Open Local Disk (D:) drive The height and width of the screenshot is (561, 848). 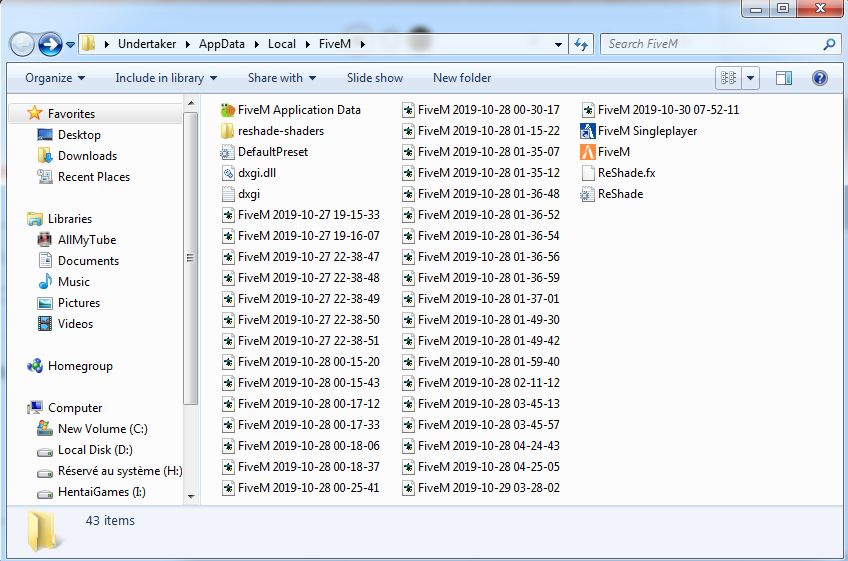pos(95,450)
